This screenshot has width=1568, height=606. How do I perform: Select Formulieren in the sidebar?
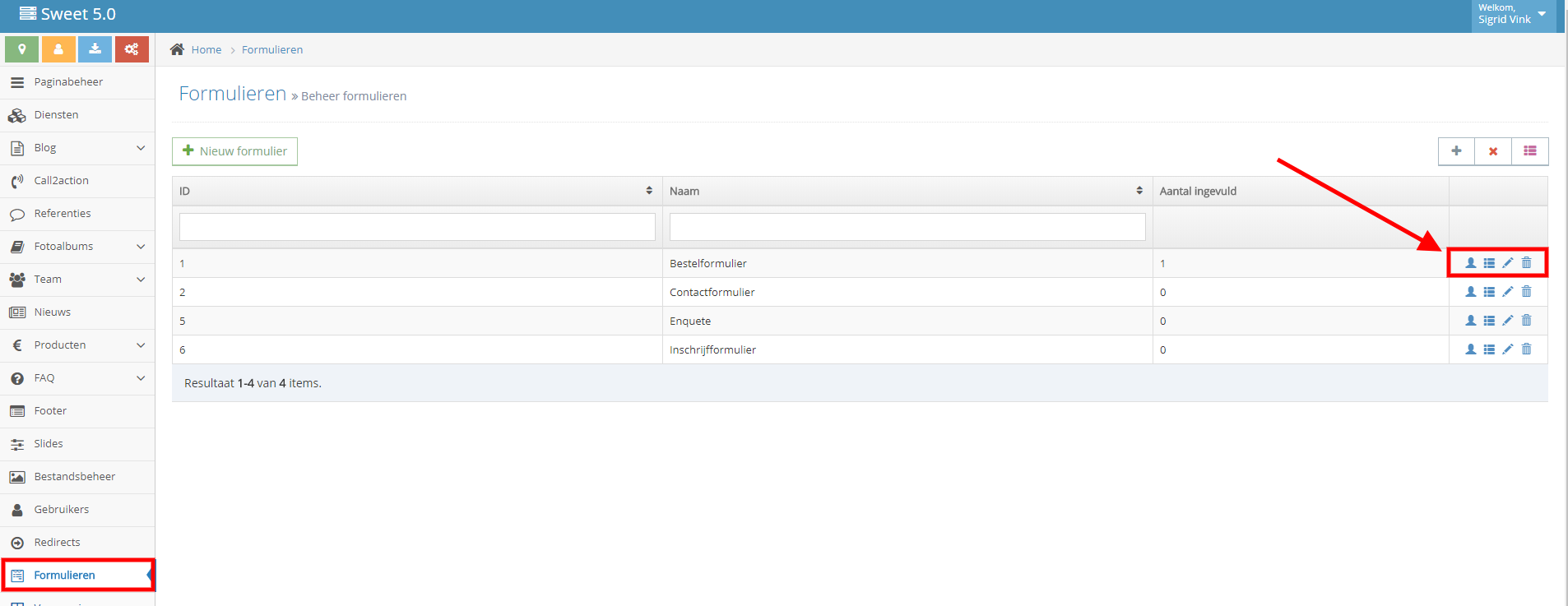point(77,576)
